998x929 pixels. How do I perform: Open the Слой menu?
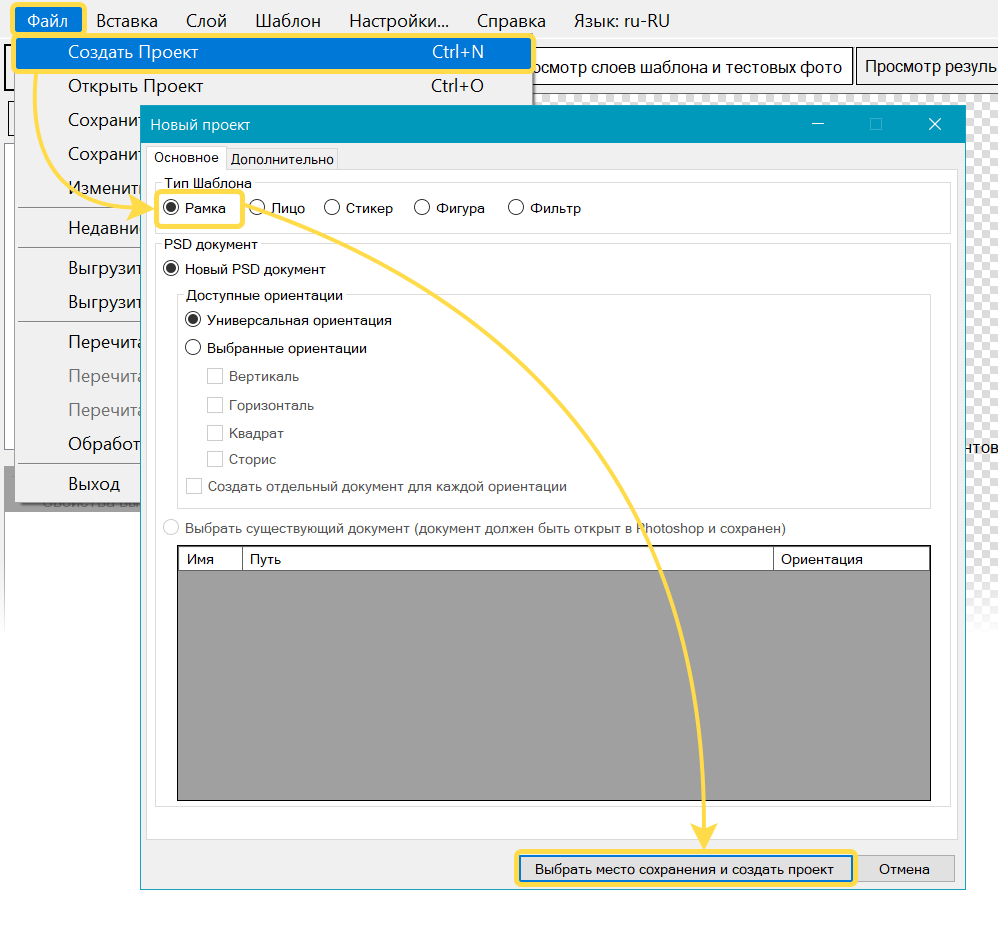pyautogui.click(x=207, y=20)
